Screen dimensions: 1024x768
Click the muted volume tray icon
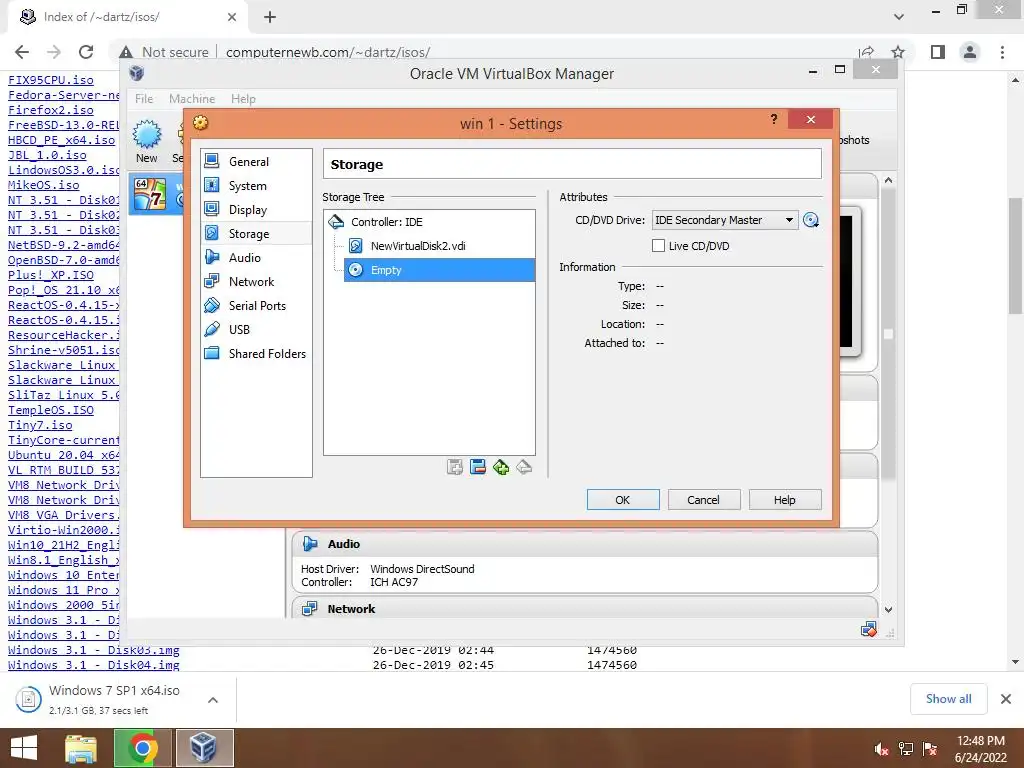(882, 749)
